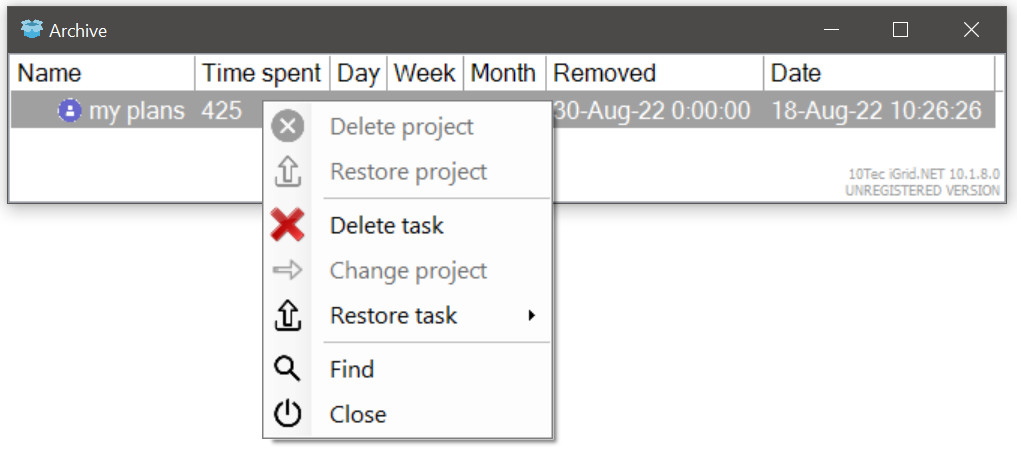Click the Time spent column header
1017x453 pixels.
261,73
